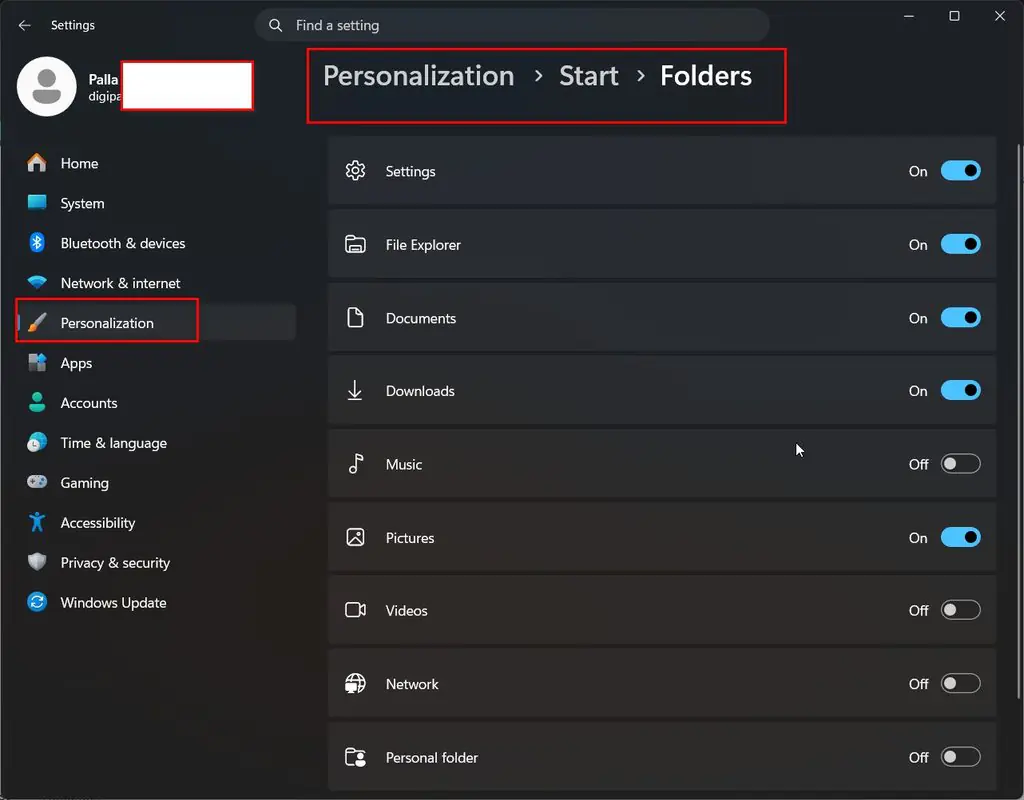Select Personalization in the sidebar
Screen dimensions: 1024x800
(x=157, y=323)
